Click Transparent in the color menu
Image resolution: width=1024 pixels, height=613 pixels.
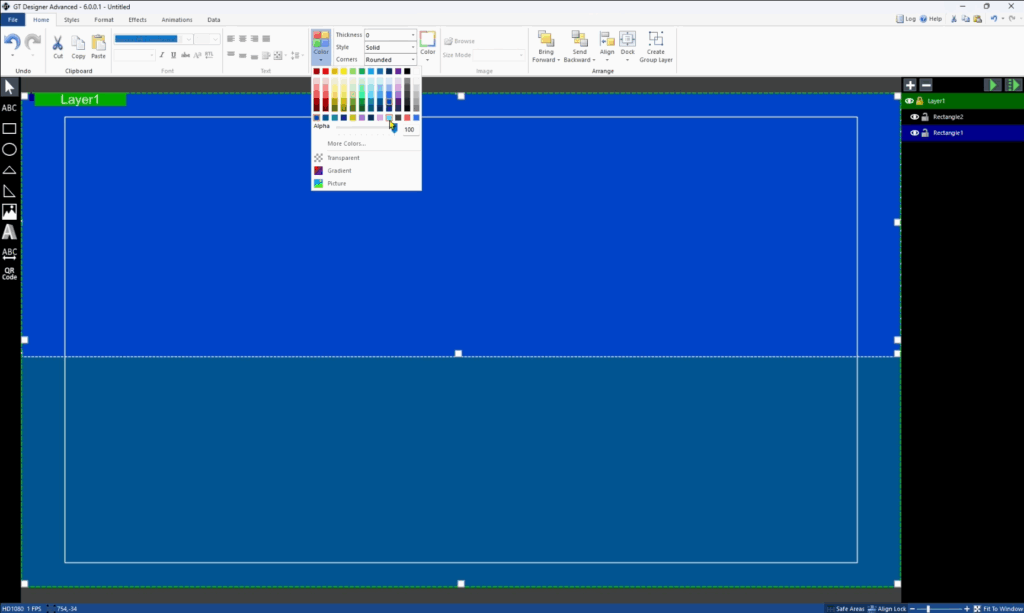(x=343, y=158)
